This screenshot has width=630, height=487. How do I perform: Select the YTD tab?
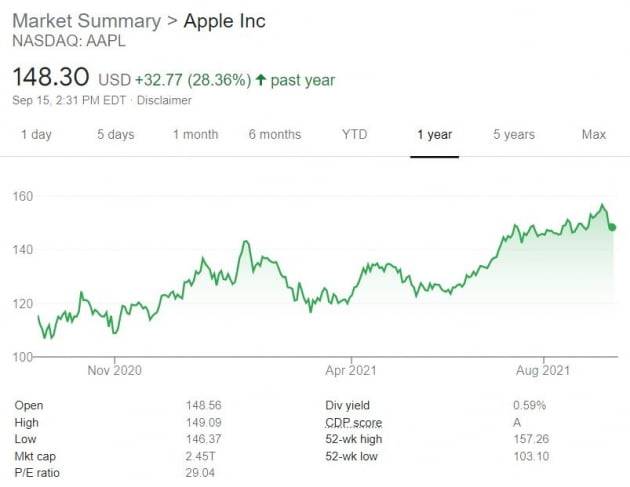[354, 135]
